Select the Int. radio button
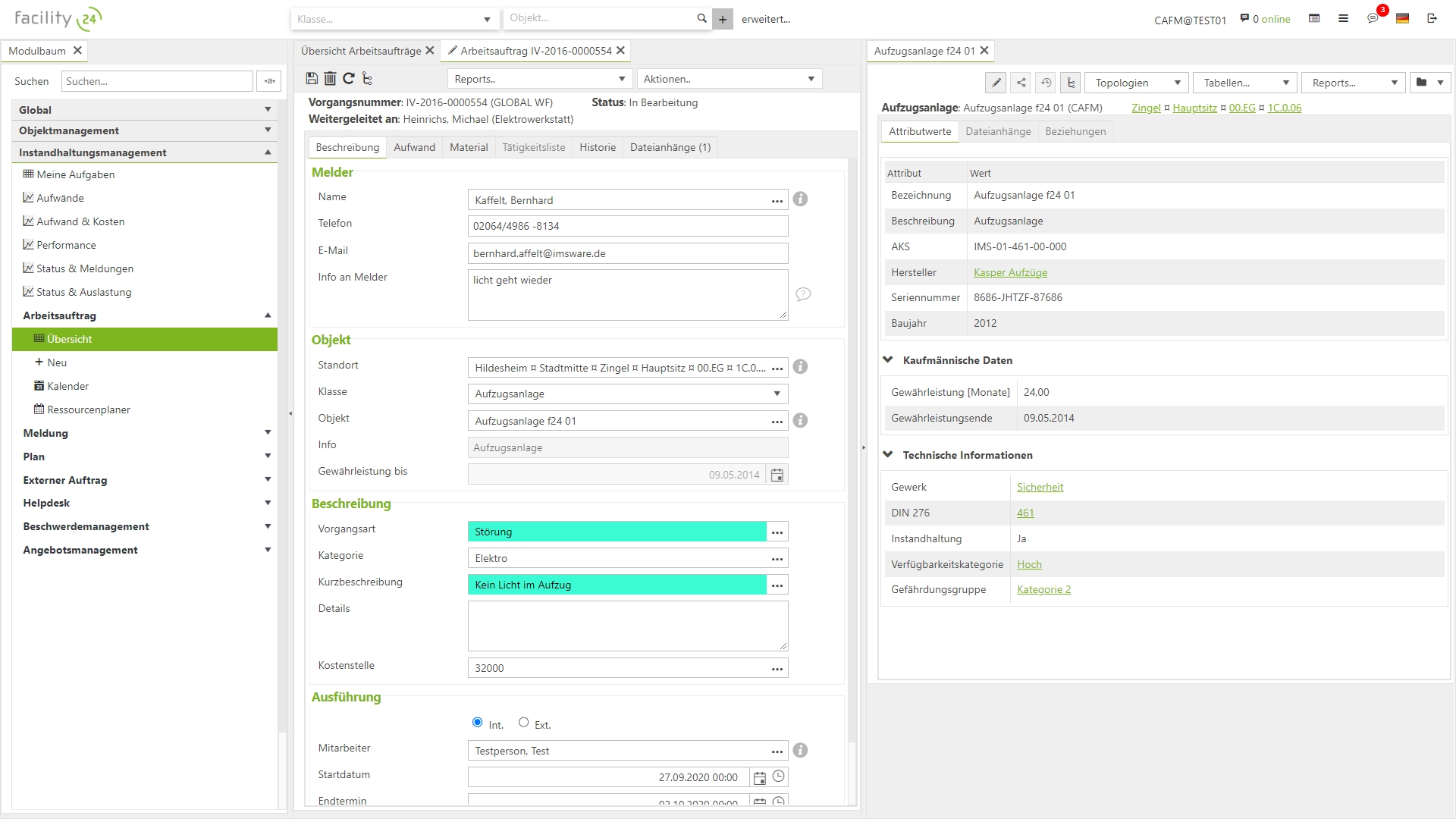1456x819 pixels. tap(477, 723)
